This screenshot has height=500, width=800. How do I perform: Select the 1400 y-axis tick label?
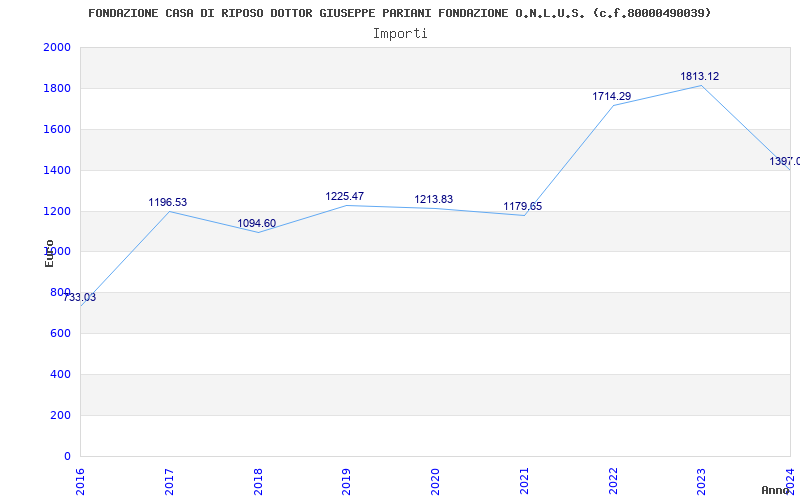tap(57, 170)
